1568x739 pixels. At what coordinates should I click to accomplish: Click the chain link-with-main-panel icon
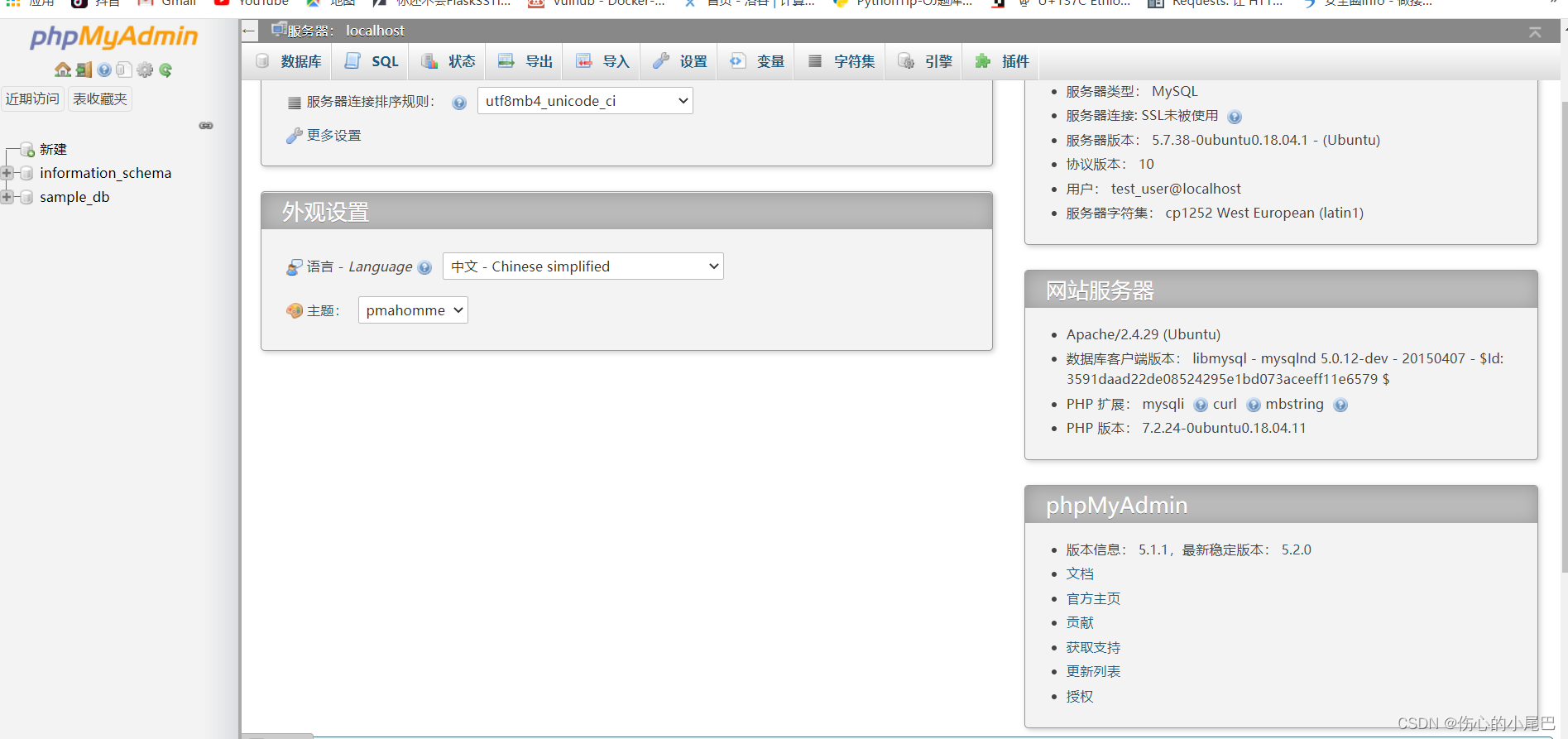pyautogui.click(x=206, y=126)
